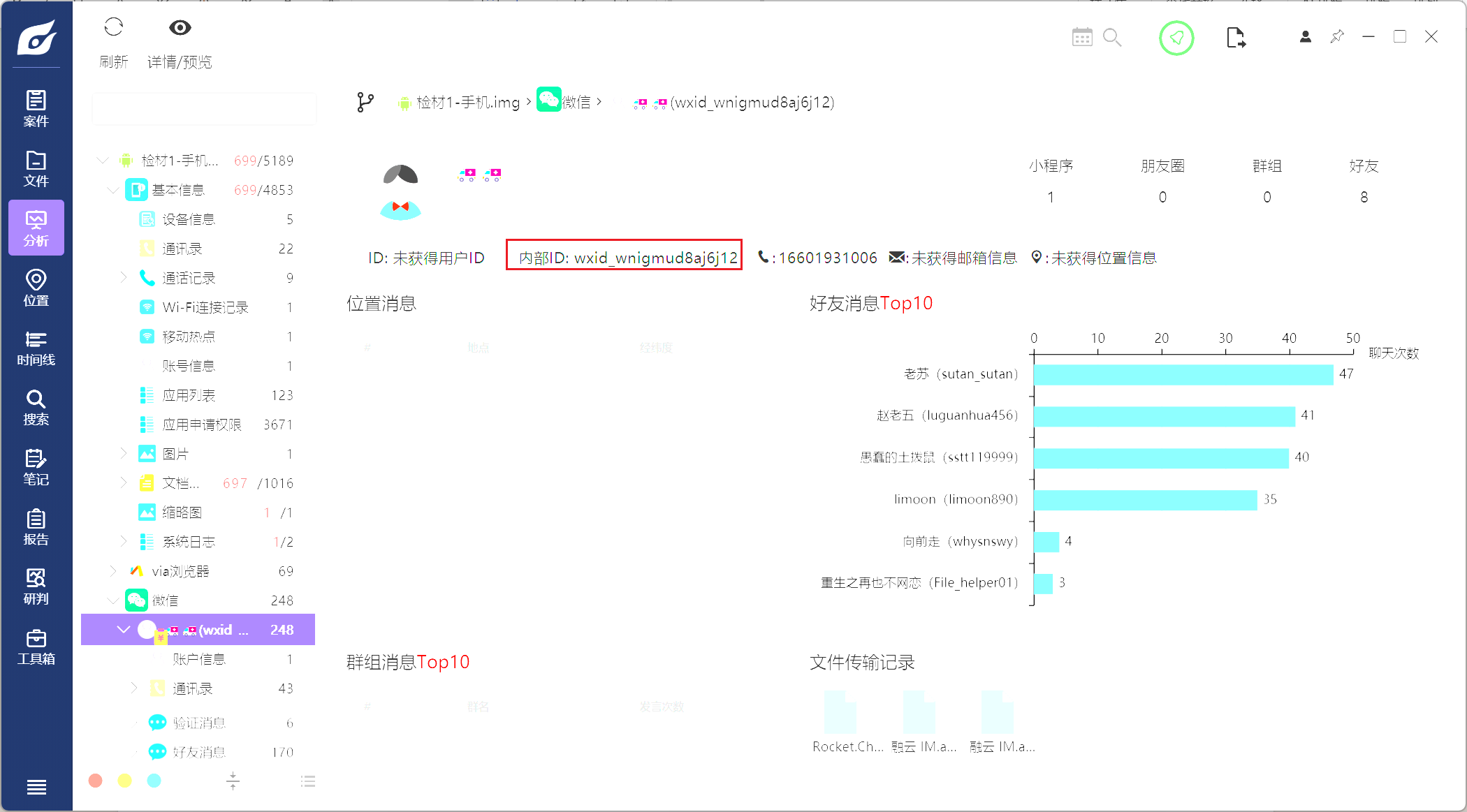The height and width of the screenshot is (812, 1467).
Task: Click the pin window icon
Action: (x=1337, y=36)
